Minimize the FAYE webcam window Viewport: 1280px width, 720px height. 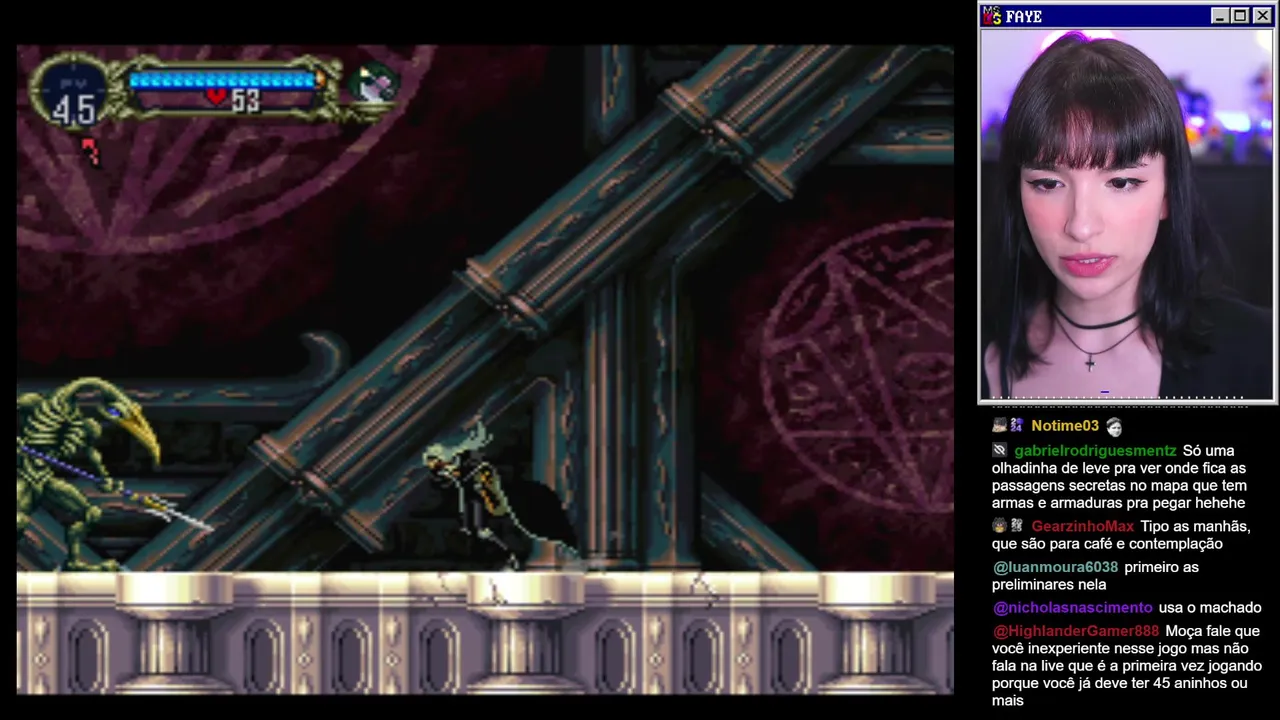click(1219, 15)
